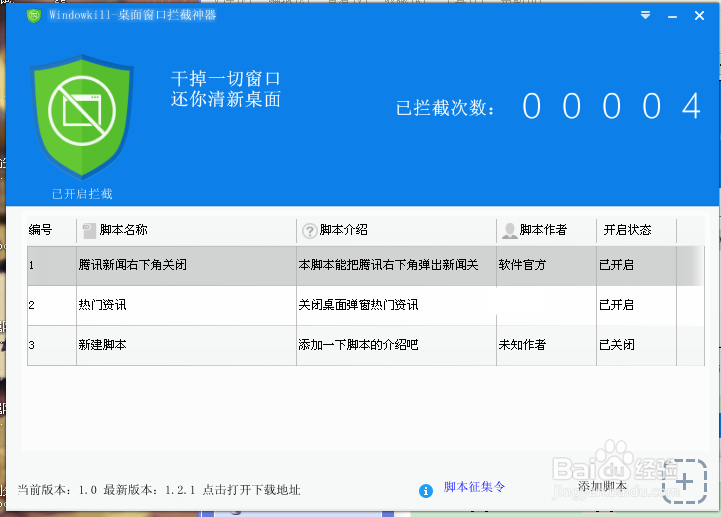Minimize the Windowkill window

click(672, 16)
